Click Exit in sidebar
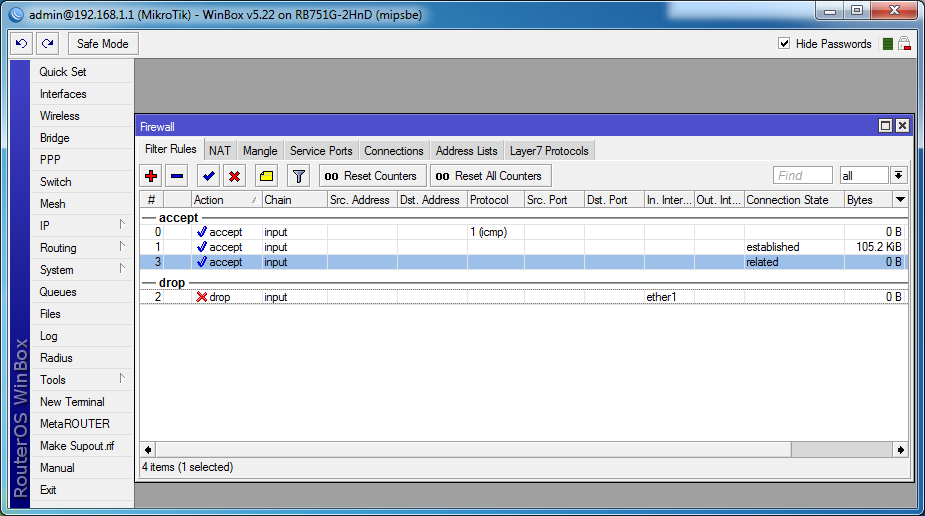Screen dimensions: 925x516 point(48,489)
